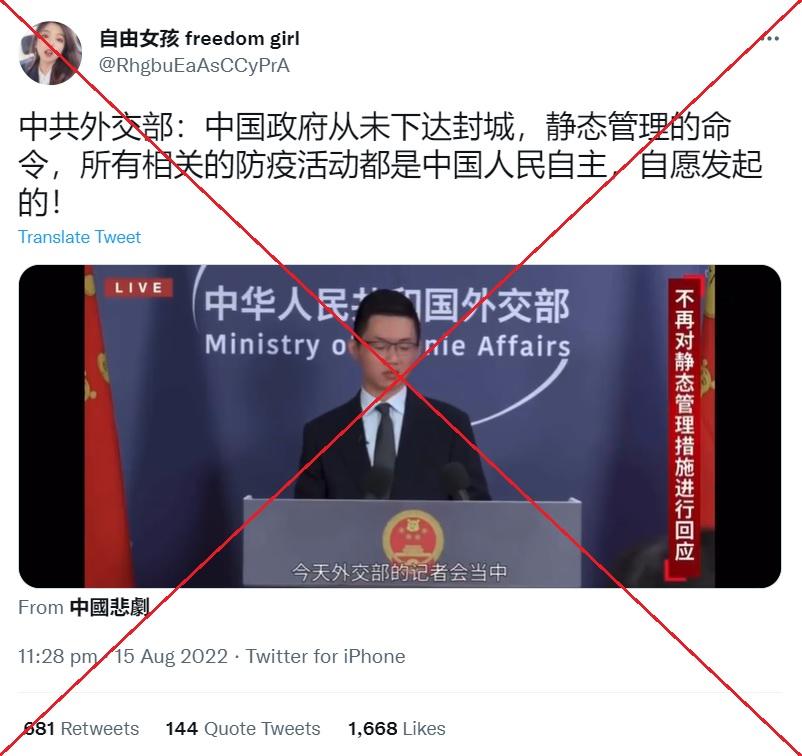The image size is (802, 756).
Task: View the 681 Retweets list
Action: [x=81, y=728]
